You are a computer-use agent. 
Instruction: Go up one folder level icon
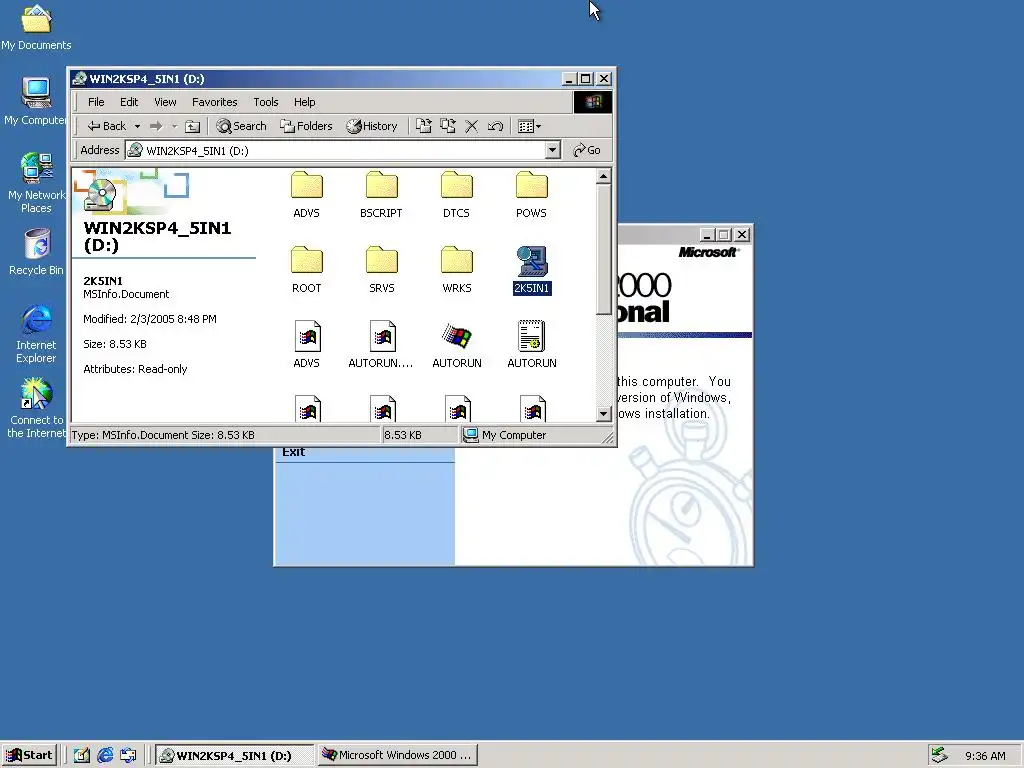(x=192, y=126)
